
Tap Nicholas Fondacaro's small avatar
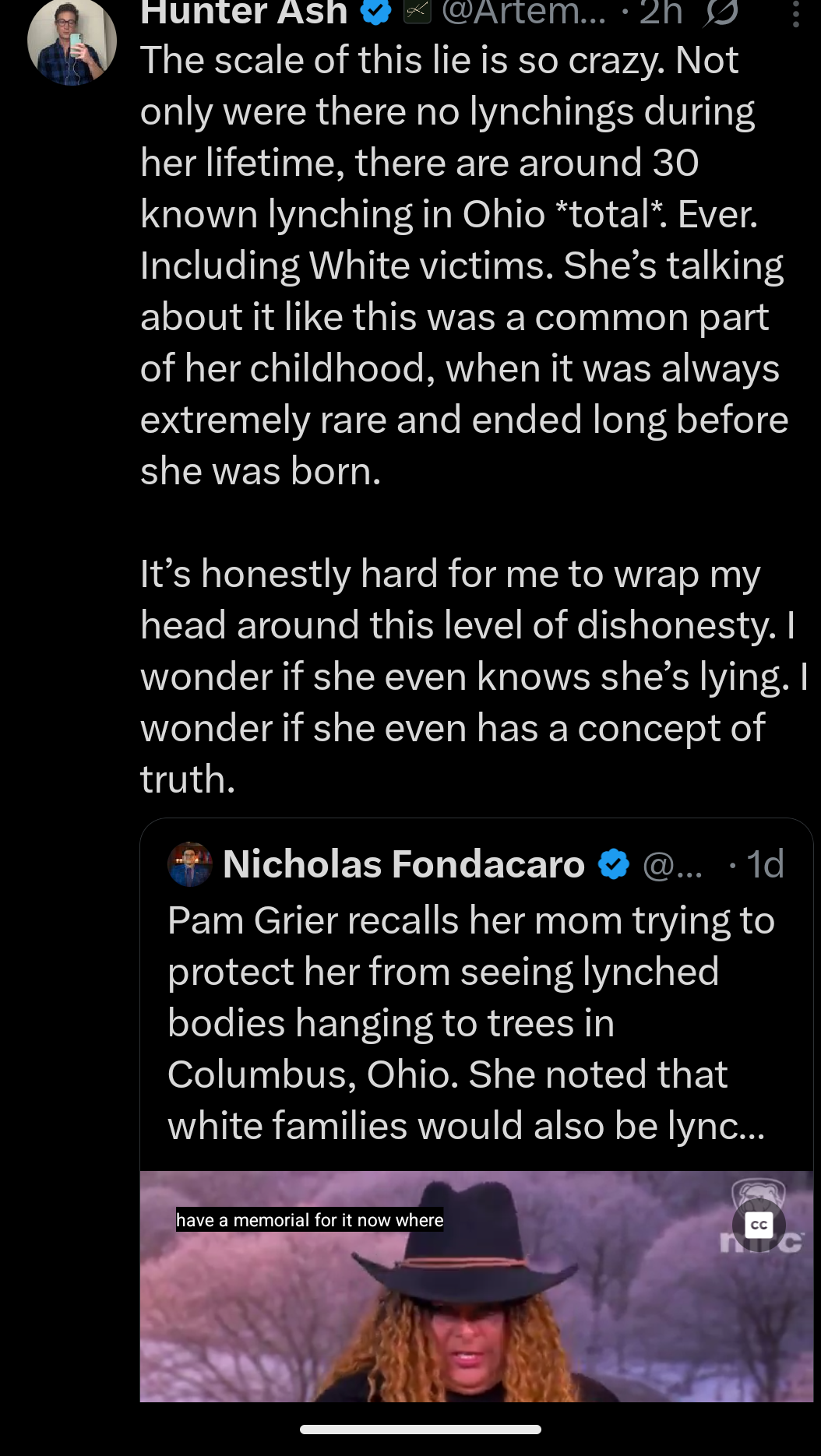189,864
